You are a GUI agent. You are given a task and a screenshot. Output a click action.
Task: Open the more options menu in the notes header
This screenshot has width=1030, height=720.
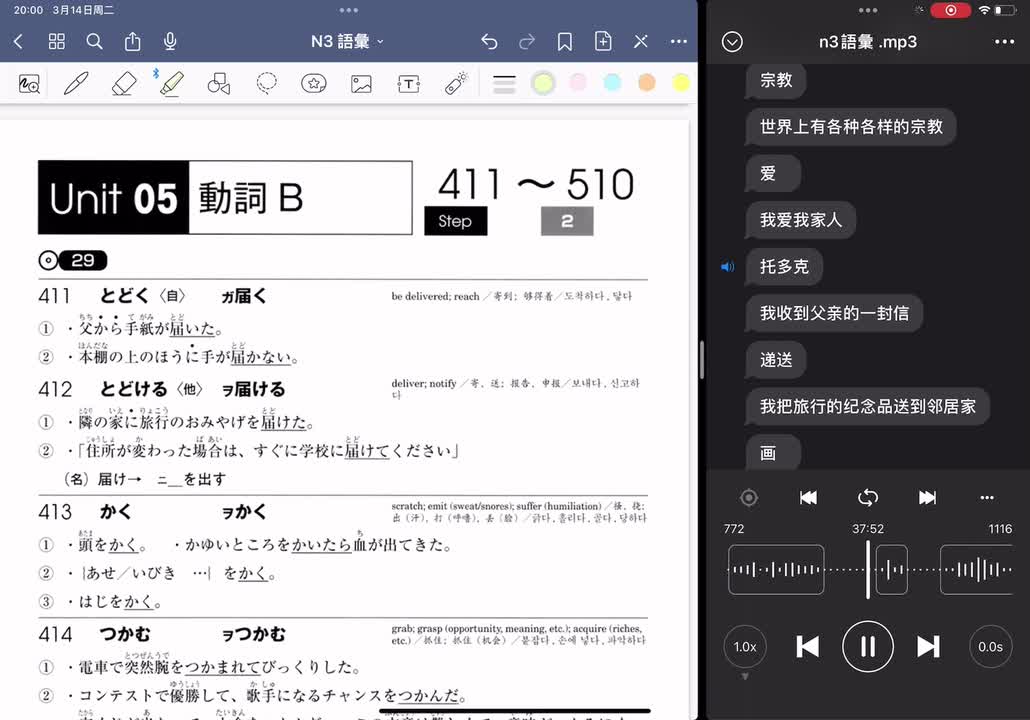click(x=679, y=41)
